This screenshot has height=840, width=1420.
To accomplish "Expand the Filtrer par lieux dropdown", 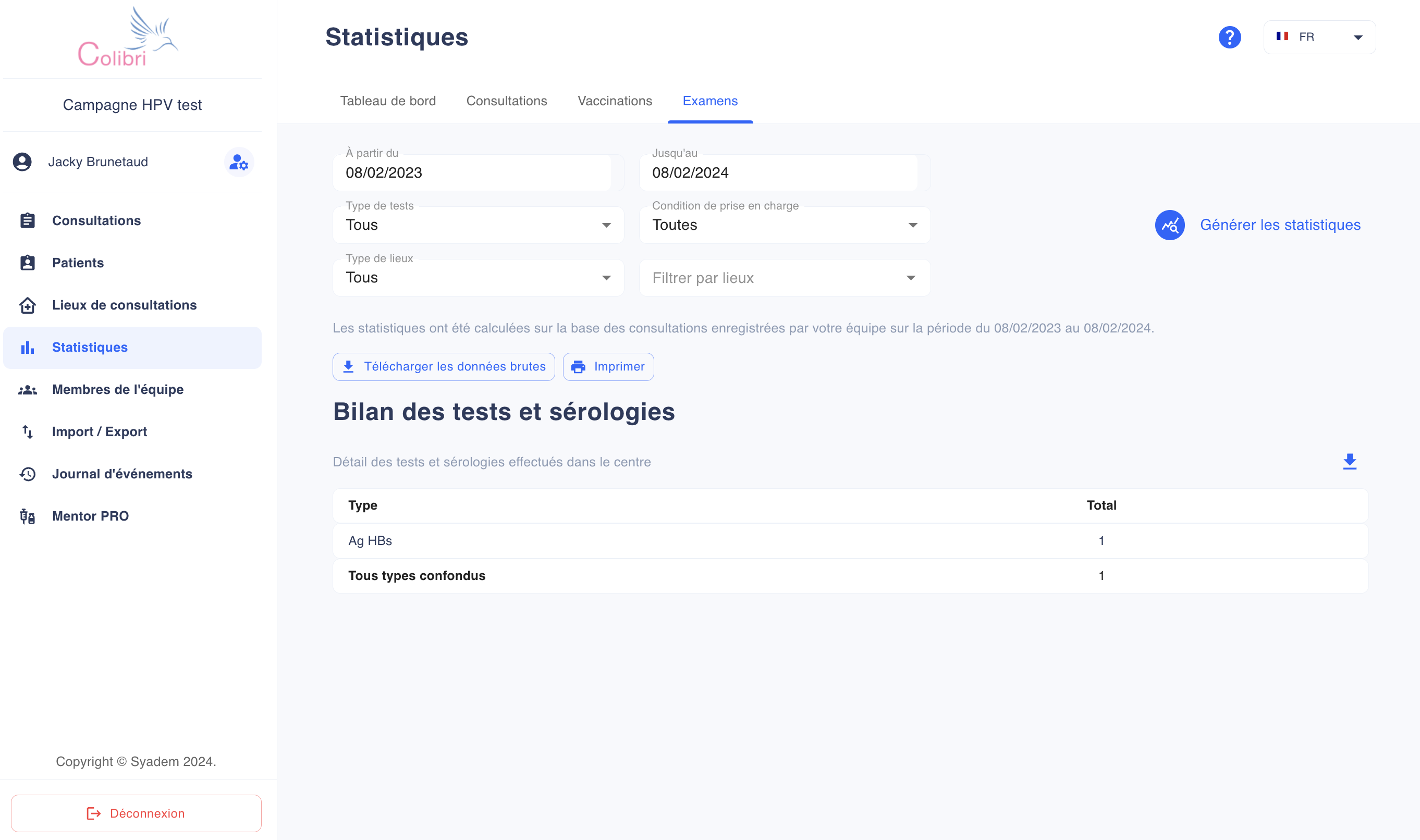I will point(785,278).
